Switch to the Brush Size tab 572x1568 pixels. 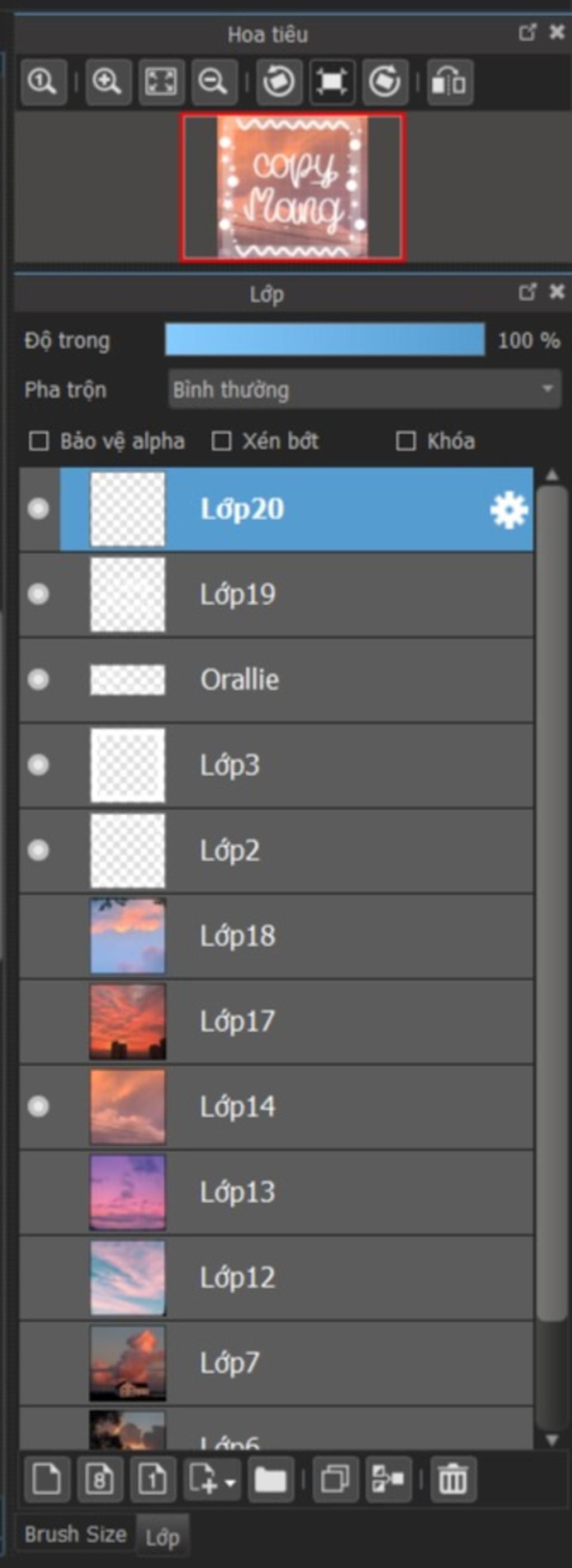tap(75, 1534)
